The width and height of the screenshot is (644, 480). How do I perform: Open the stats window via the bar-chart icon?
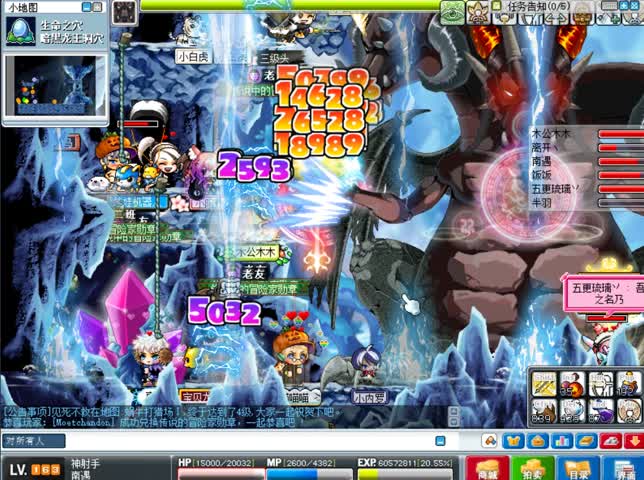[x=561, y=441]
